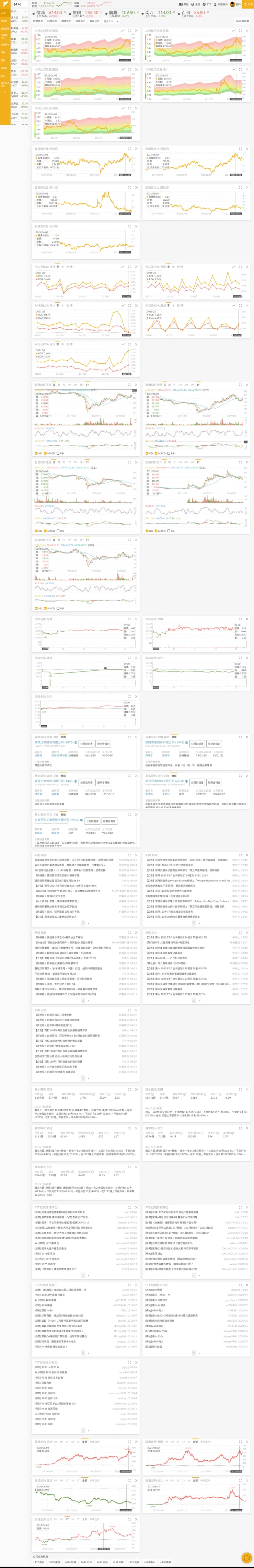The height and width of the screenshot is (1568, 254).
Task: Click the site logo in top-left corner
Action: pos(5,4)
